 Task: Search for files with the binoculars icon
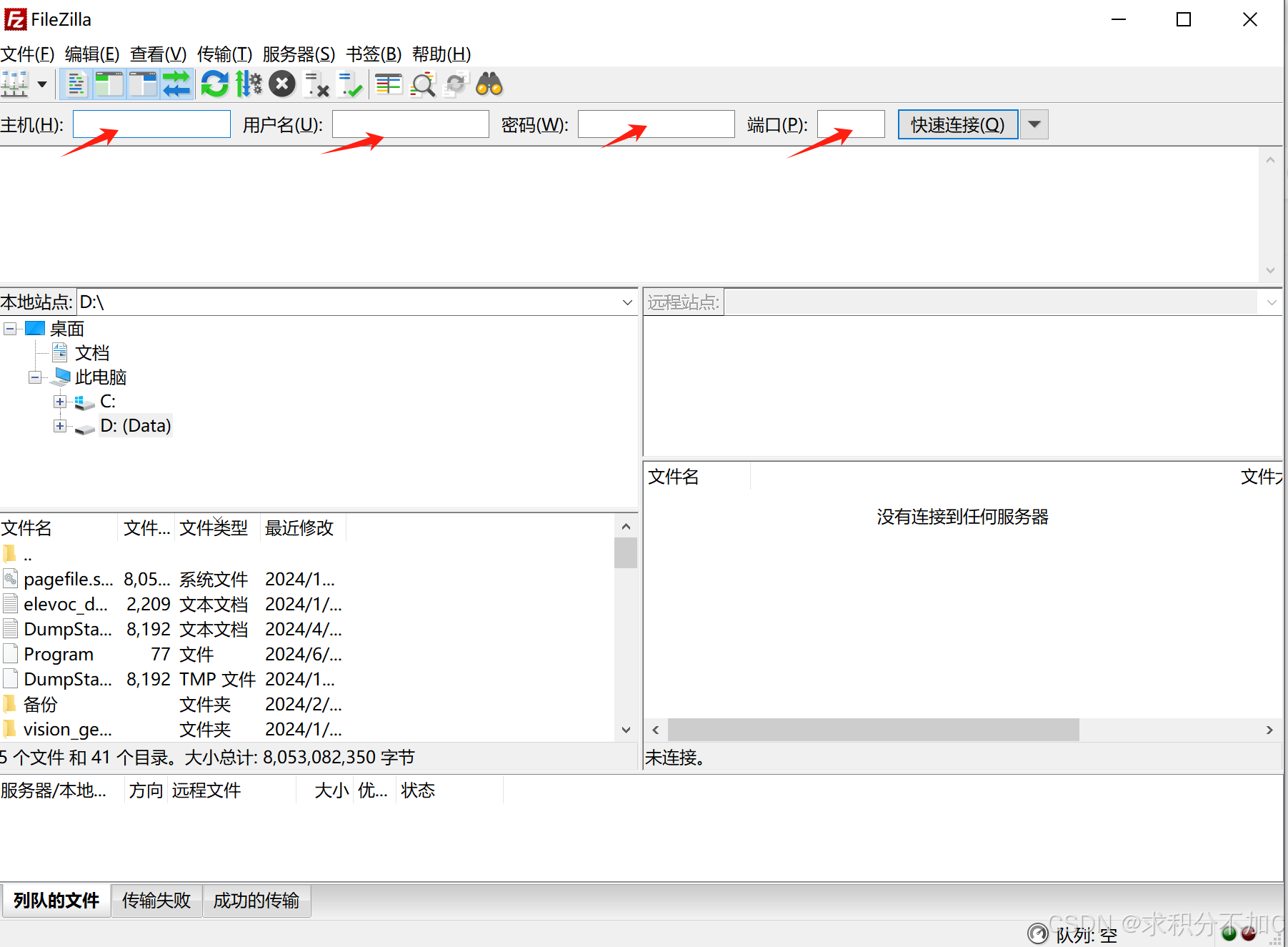[x=489, y=84]
